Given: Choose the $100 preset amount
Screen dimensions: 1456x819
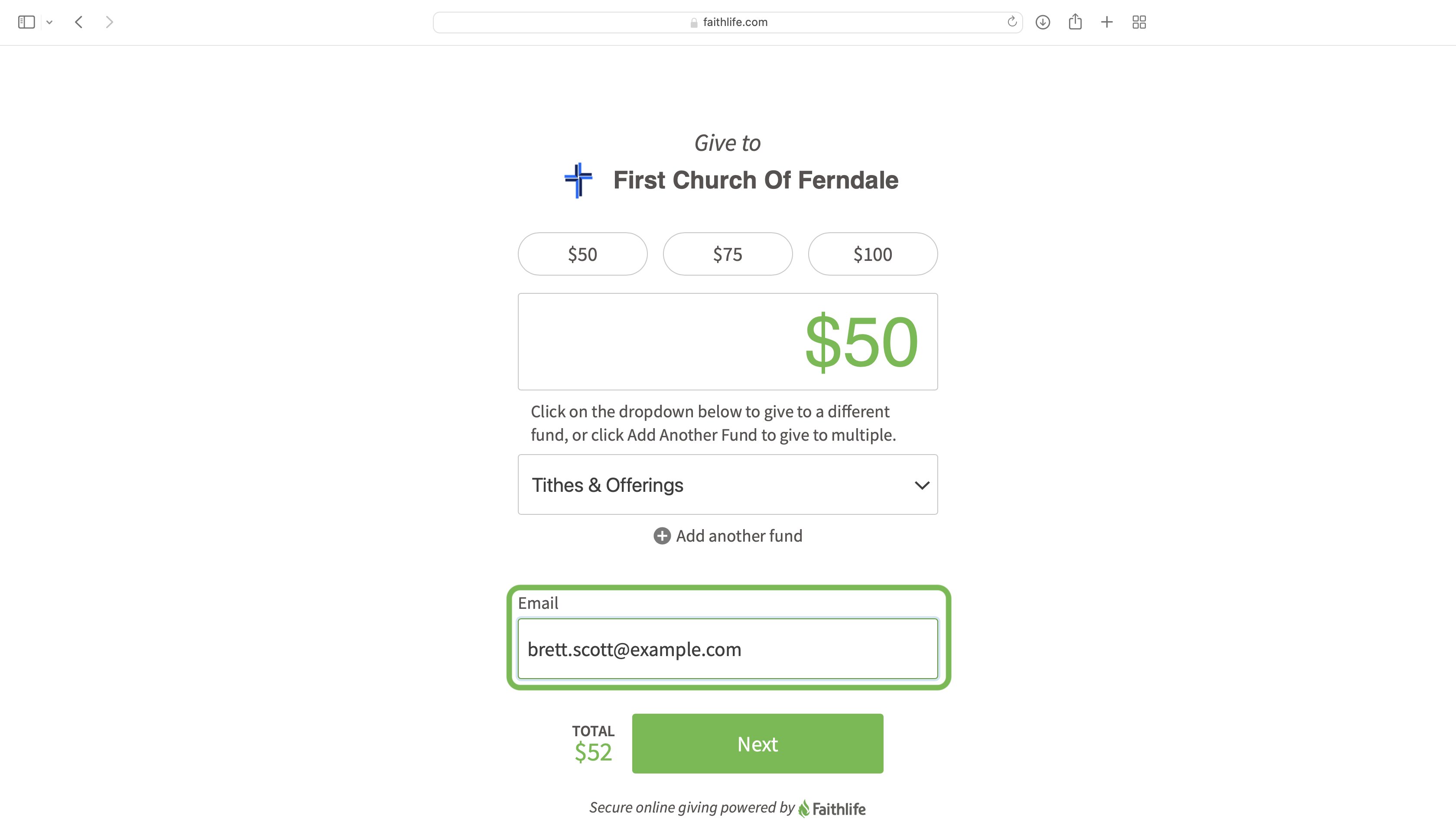Looking at the screenshot, I should pos(873,254).
